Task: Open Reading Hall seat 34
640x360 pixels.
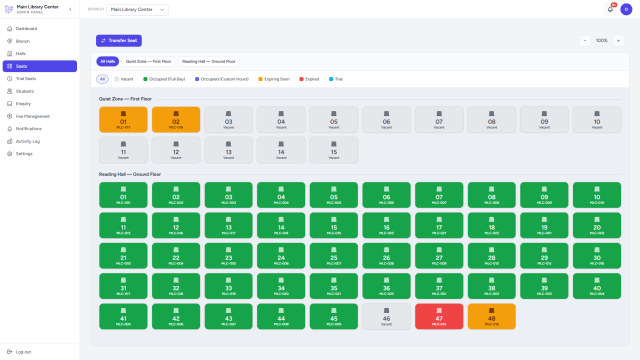Action: click(281, 286)
